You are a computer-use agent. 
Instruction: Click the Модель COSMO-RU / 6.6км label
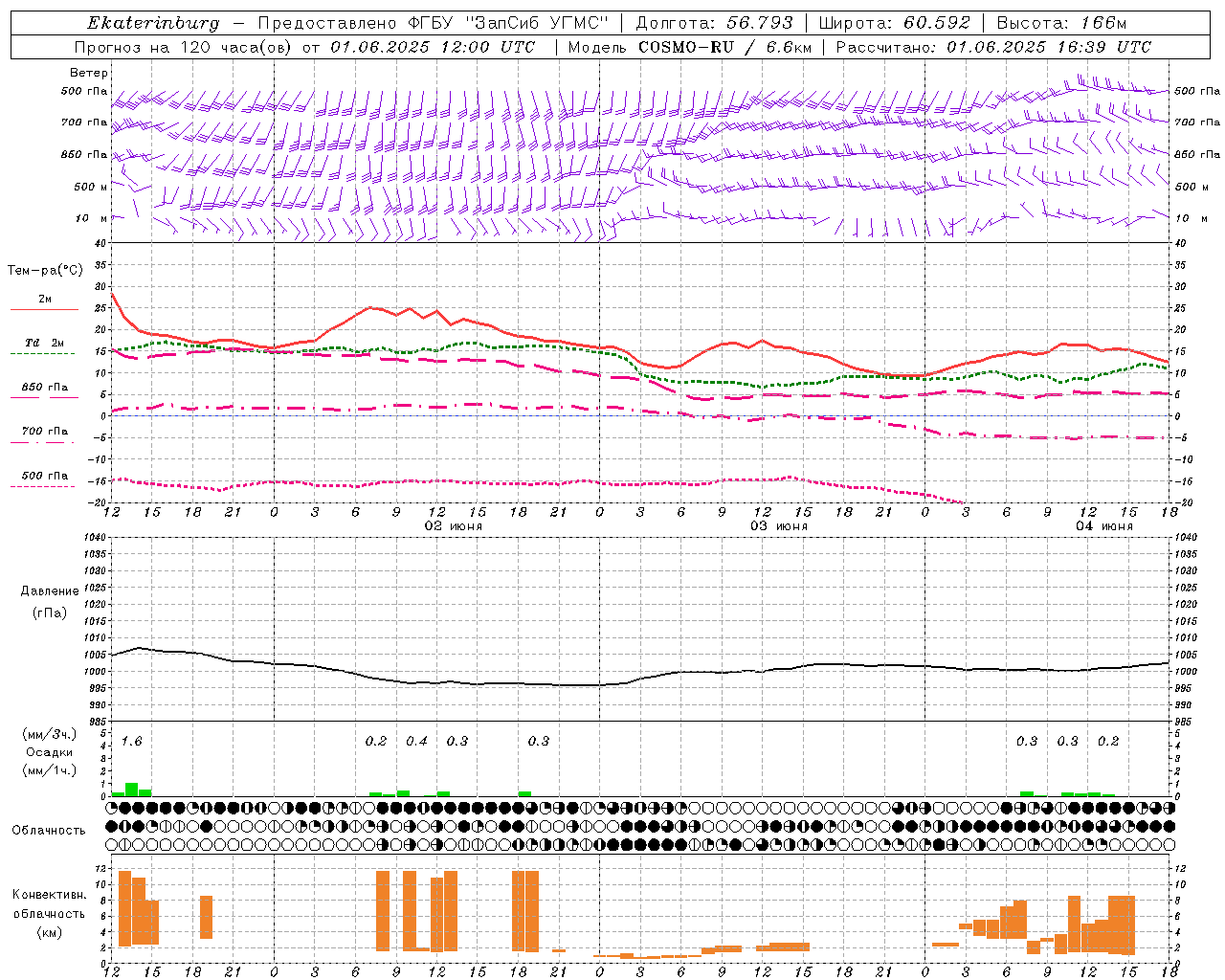pos(689,47)
